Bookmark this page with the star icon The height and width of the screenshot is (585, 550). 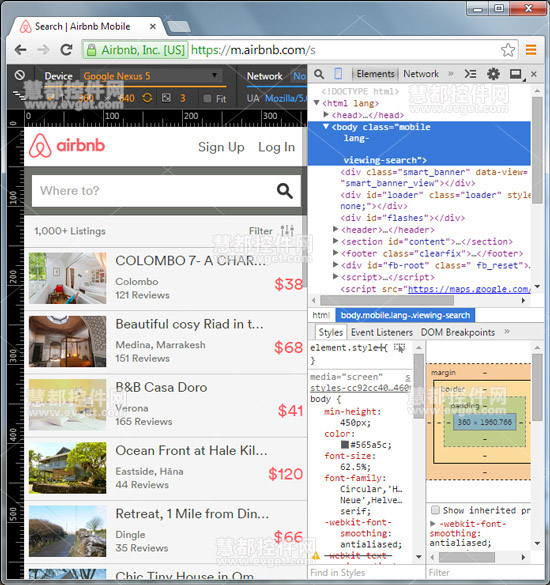click(x=507, y=50)
